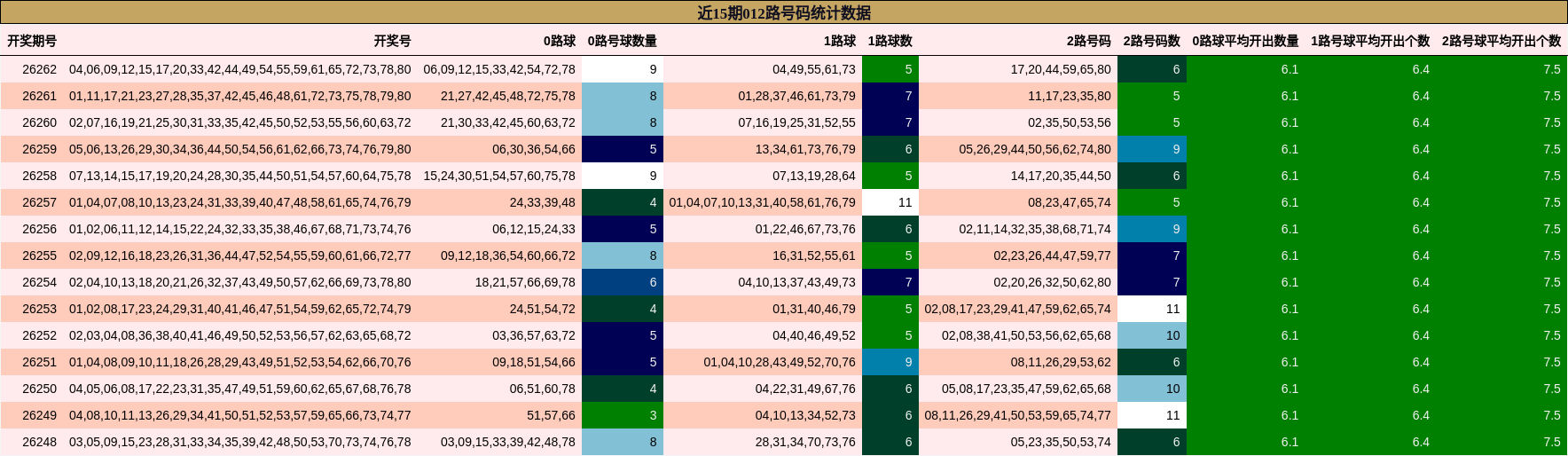This screenshot has width=1568, height=456.
Task: Select draw number 26260
Action: tap(39, 122)
